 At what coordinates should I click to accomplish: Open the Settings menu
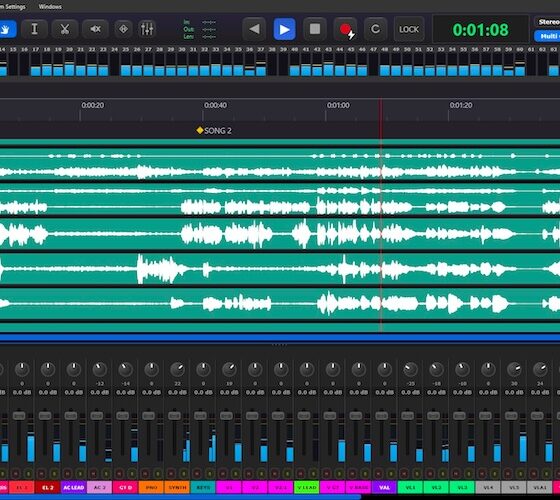[x=13, y=6]
